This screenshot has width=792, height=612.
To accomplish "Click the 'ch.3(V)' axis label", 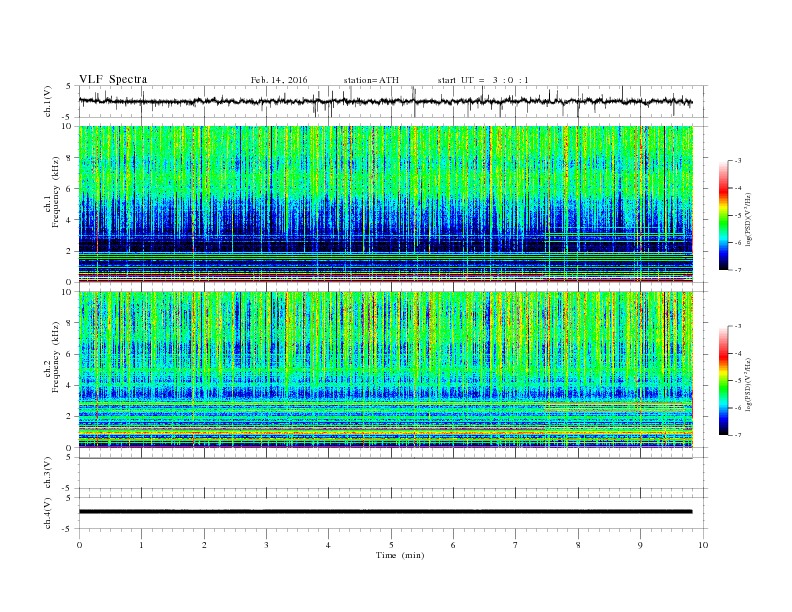I will pos(48,473).
